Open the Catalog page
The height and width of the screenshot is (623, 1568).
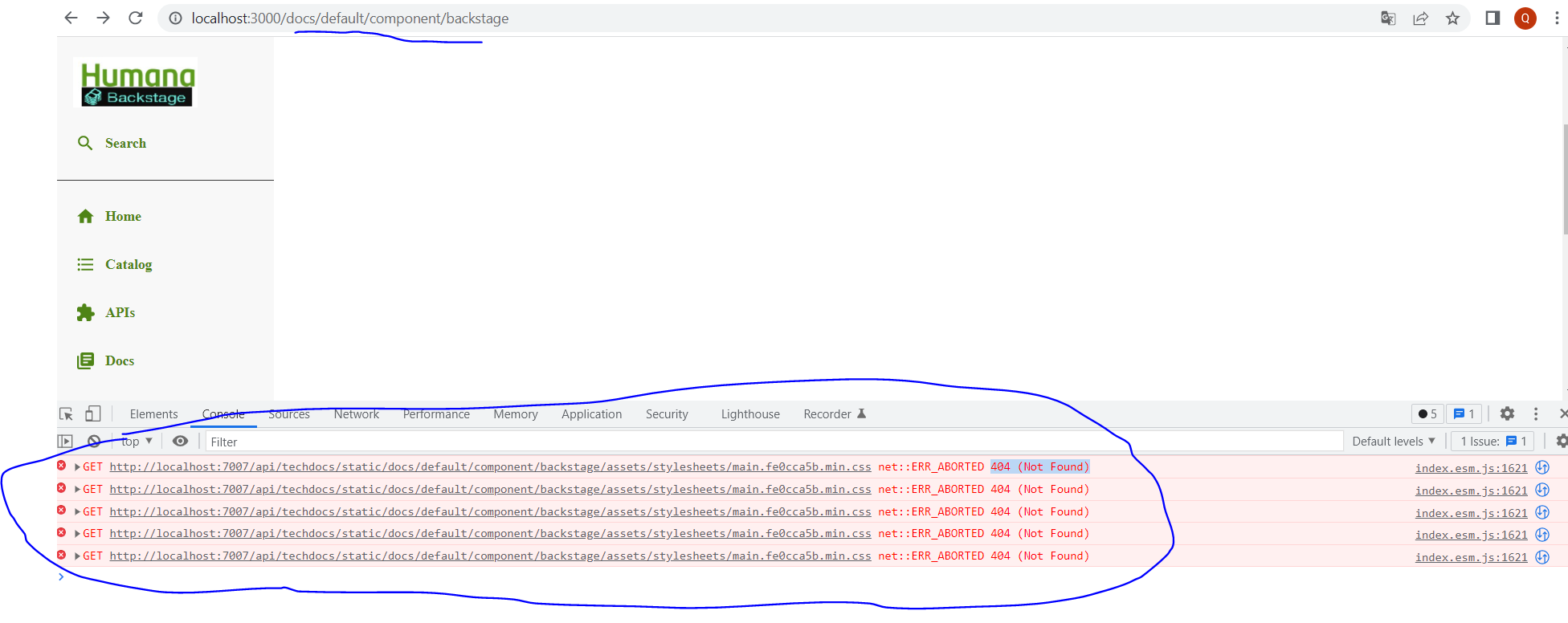pos(129,264)
